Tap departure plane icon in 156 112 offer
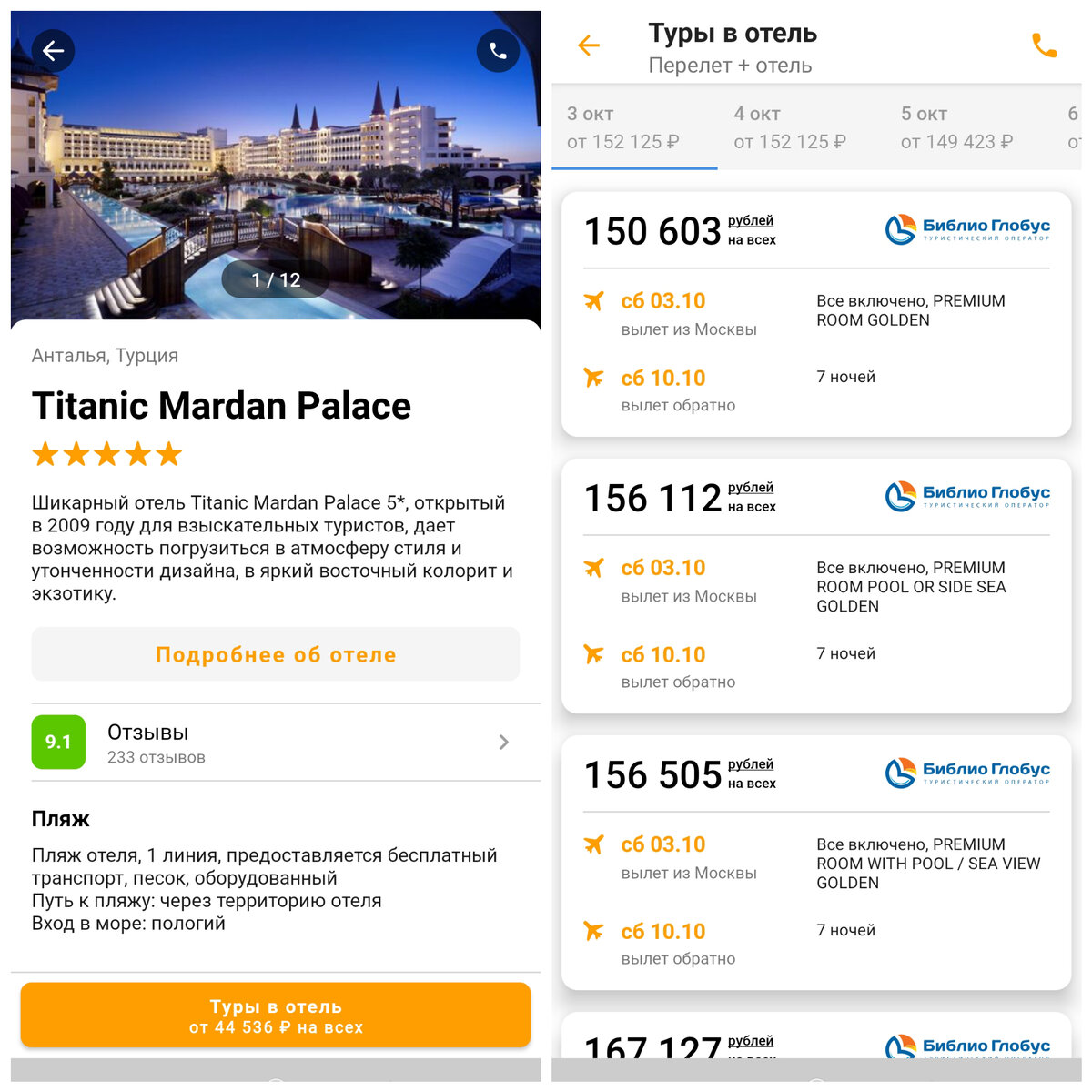This screenshot has height=1092, width=1092. pos(593,568)
